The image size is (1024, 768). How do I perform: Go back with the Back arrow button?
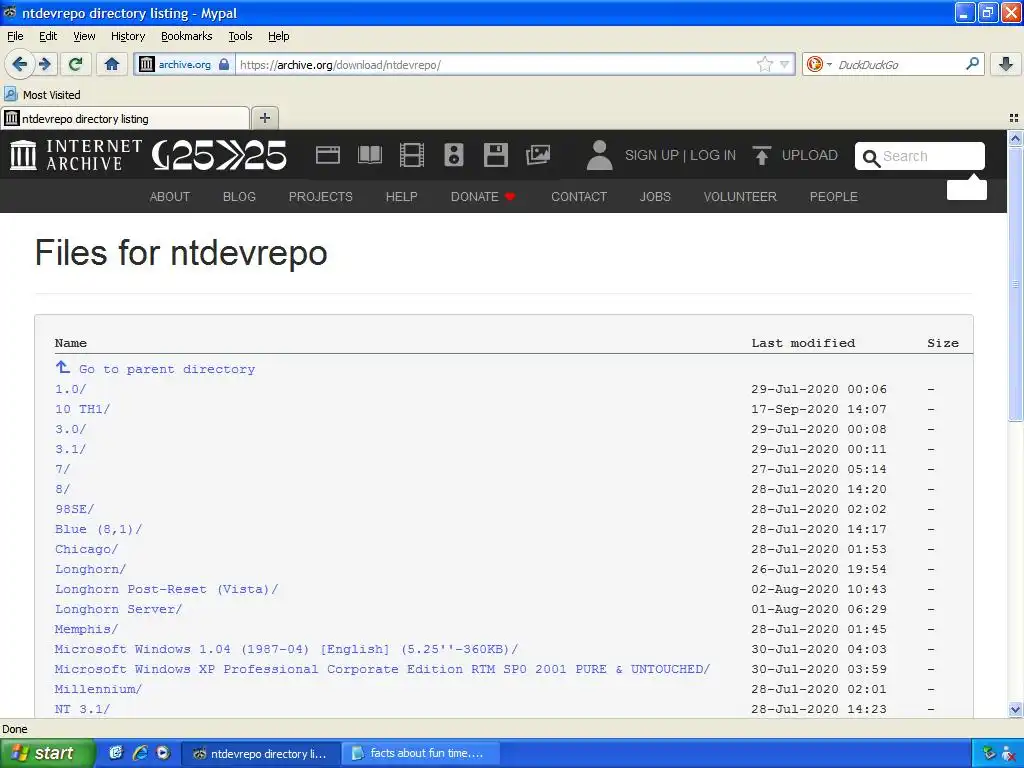tap(19, 64)
